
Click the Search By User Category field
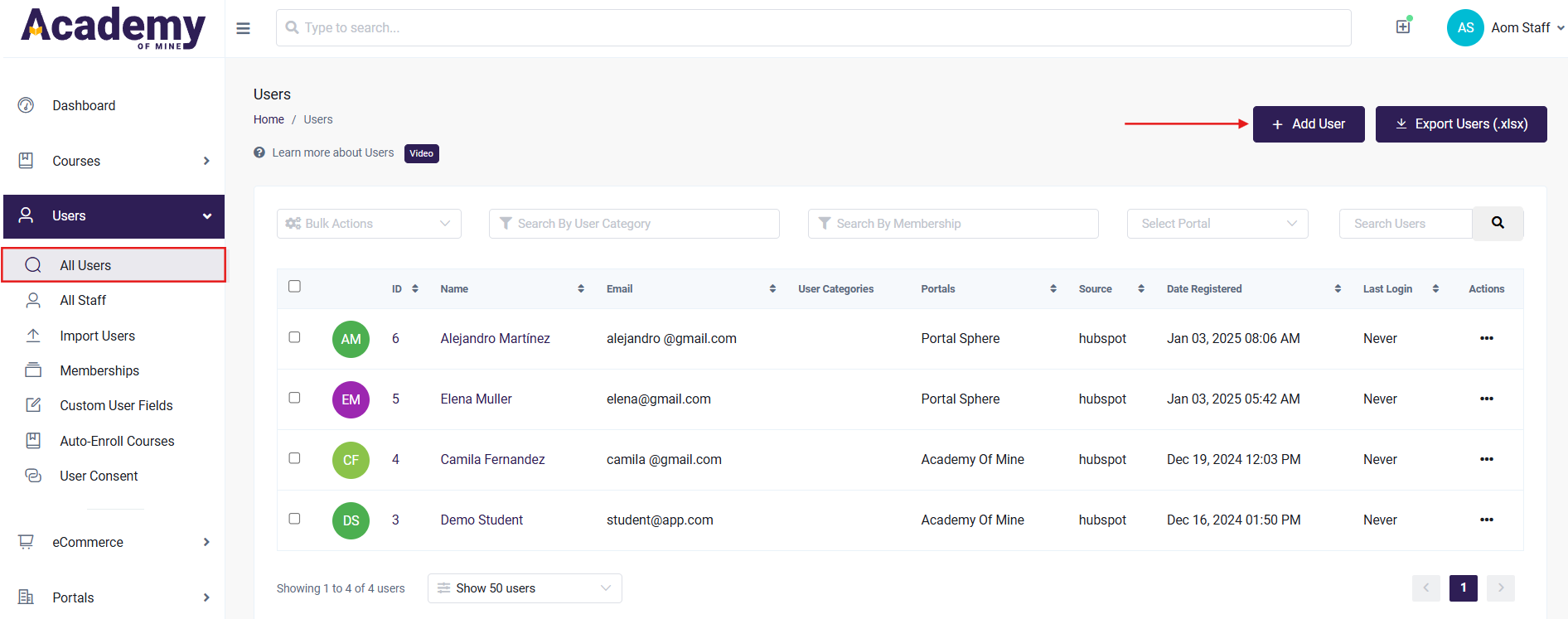(634, 224)
